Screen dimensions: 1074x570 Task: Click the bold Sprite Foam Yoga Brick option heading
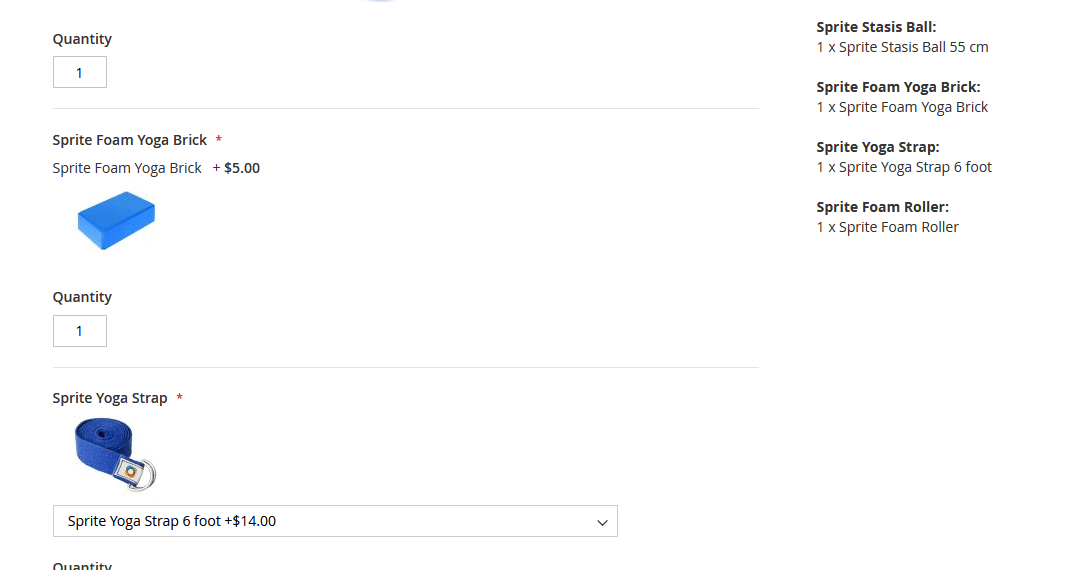[x=130, y=140]
